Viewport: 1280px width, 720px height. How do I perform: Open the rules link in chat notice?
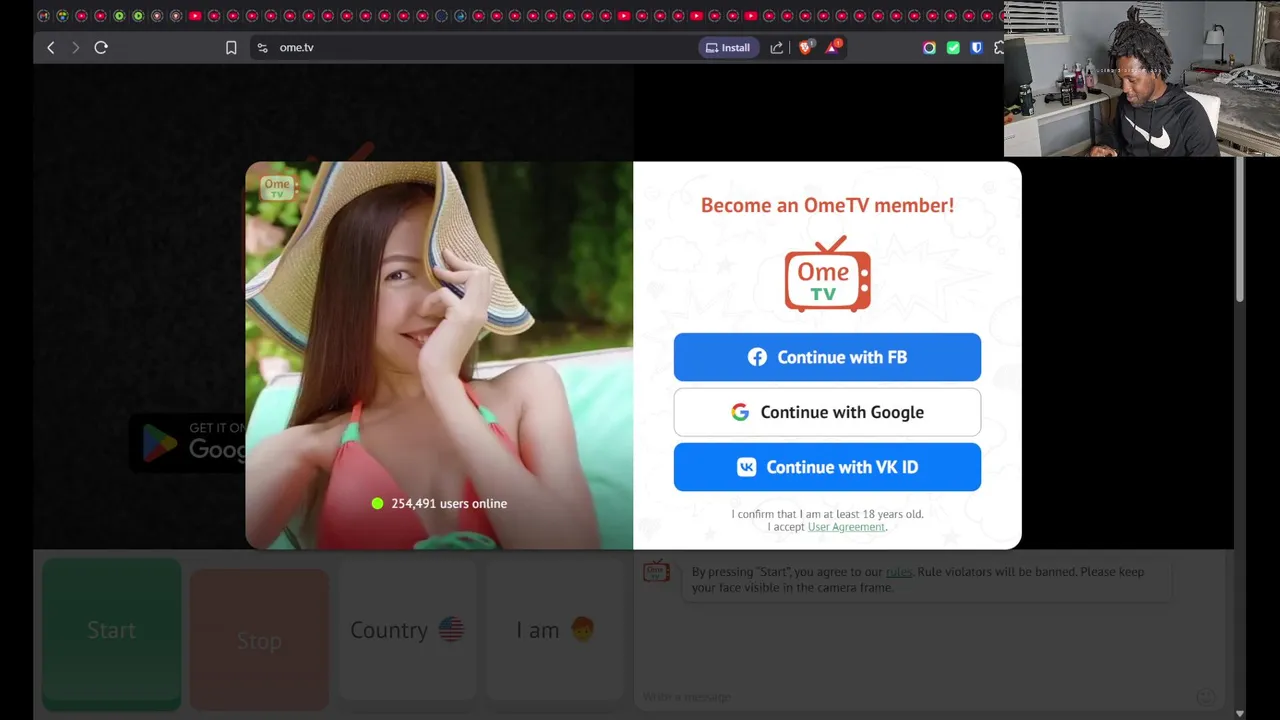pyautogui.click(x=898, y=572)
